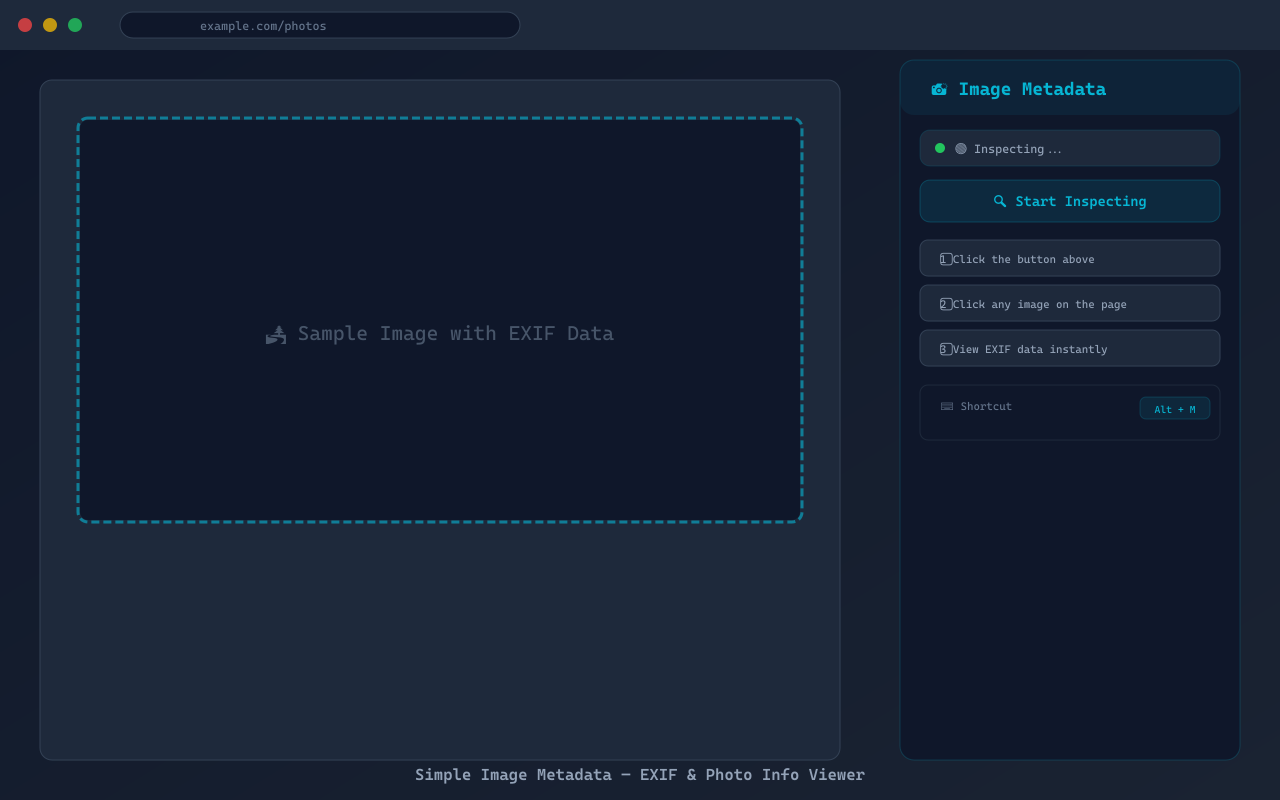The width and height of the screenshot is (1280, 800).
Task: Click the 'Click any image on the page' step
Action: pyautogui.click(x=1069, y=303)
